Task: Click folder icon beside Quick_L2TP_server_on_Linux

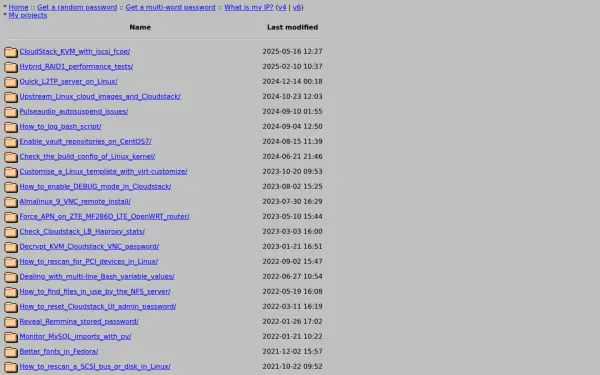Action: [11, 82]
